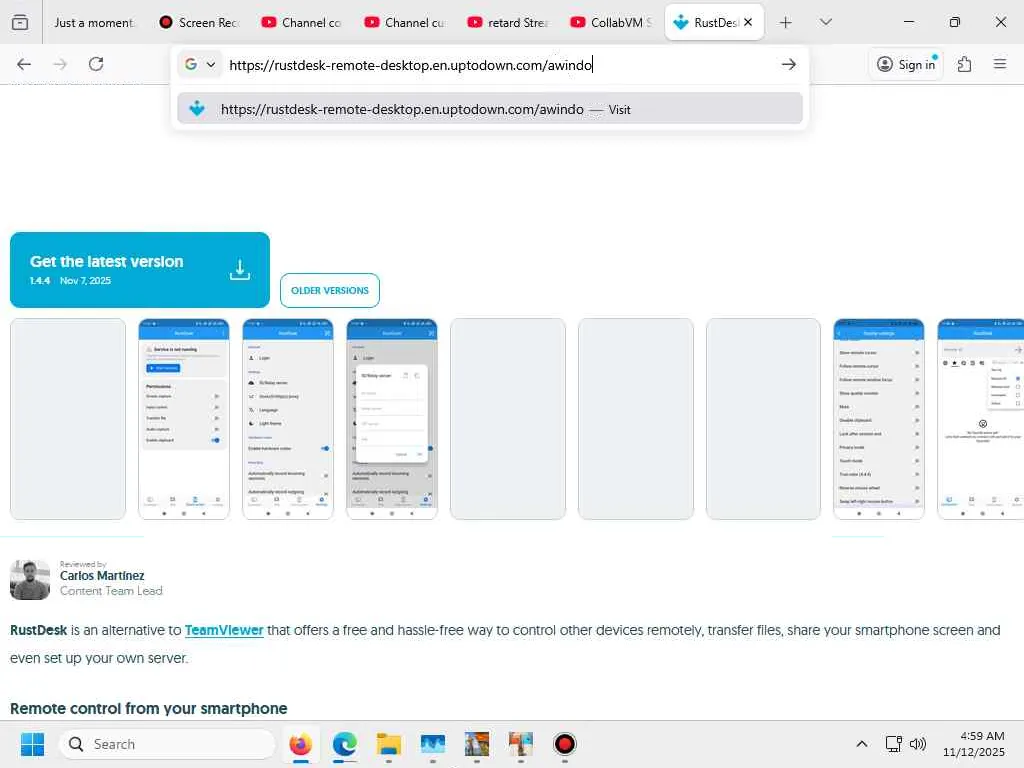
Task: Open the volume speaker tray icon
Action: click(918, 744)
